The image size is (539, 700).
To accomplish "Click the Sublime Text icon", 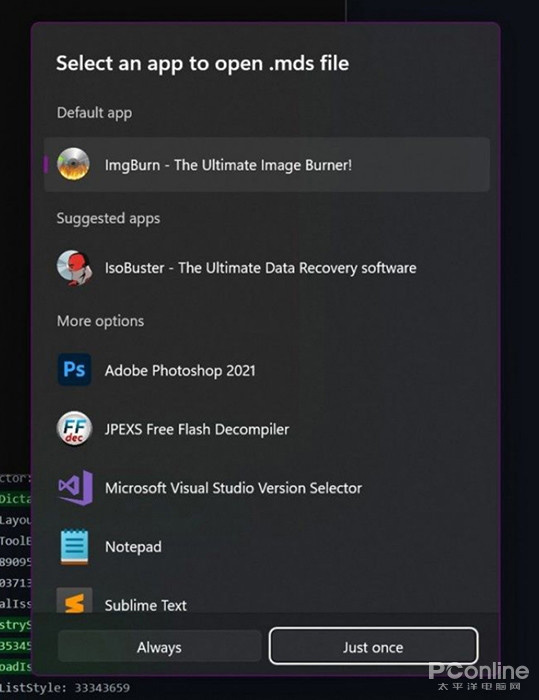I will tap(74, 600).
